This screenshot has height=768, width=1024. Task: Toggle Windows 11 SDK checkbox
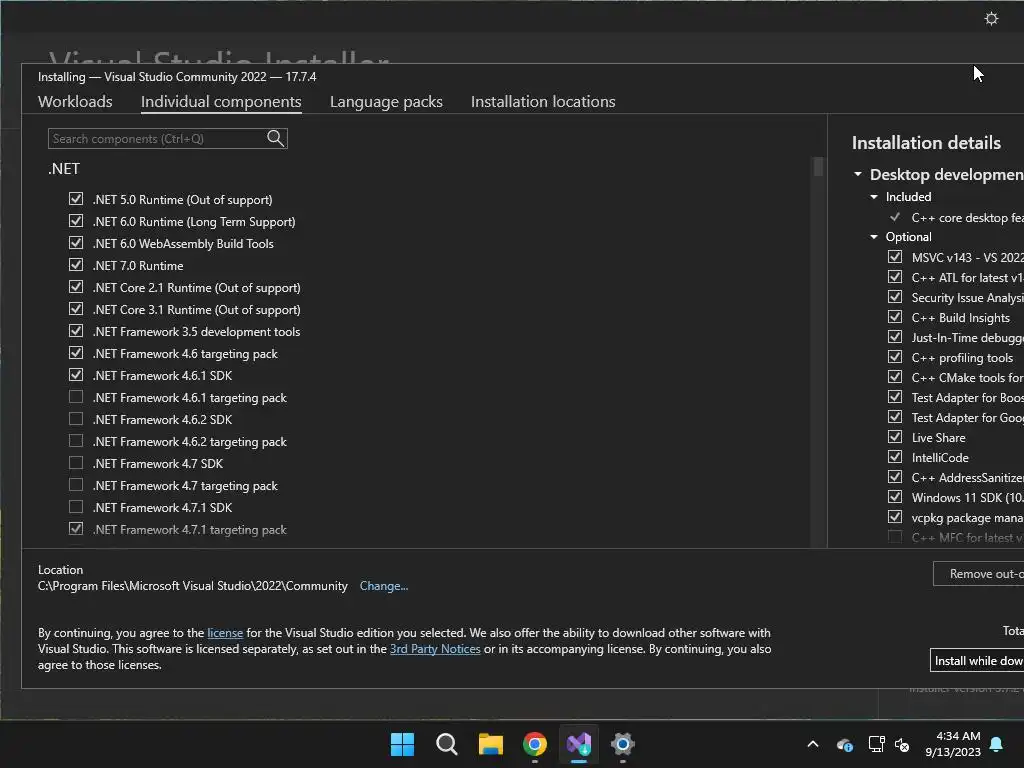tap(895, 497)
